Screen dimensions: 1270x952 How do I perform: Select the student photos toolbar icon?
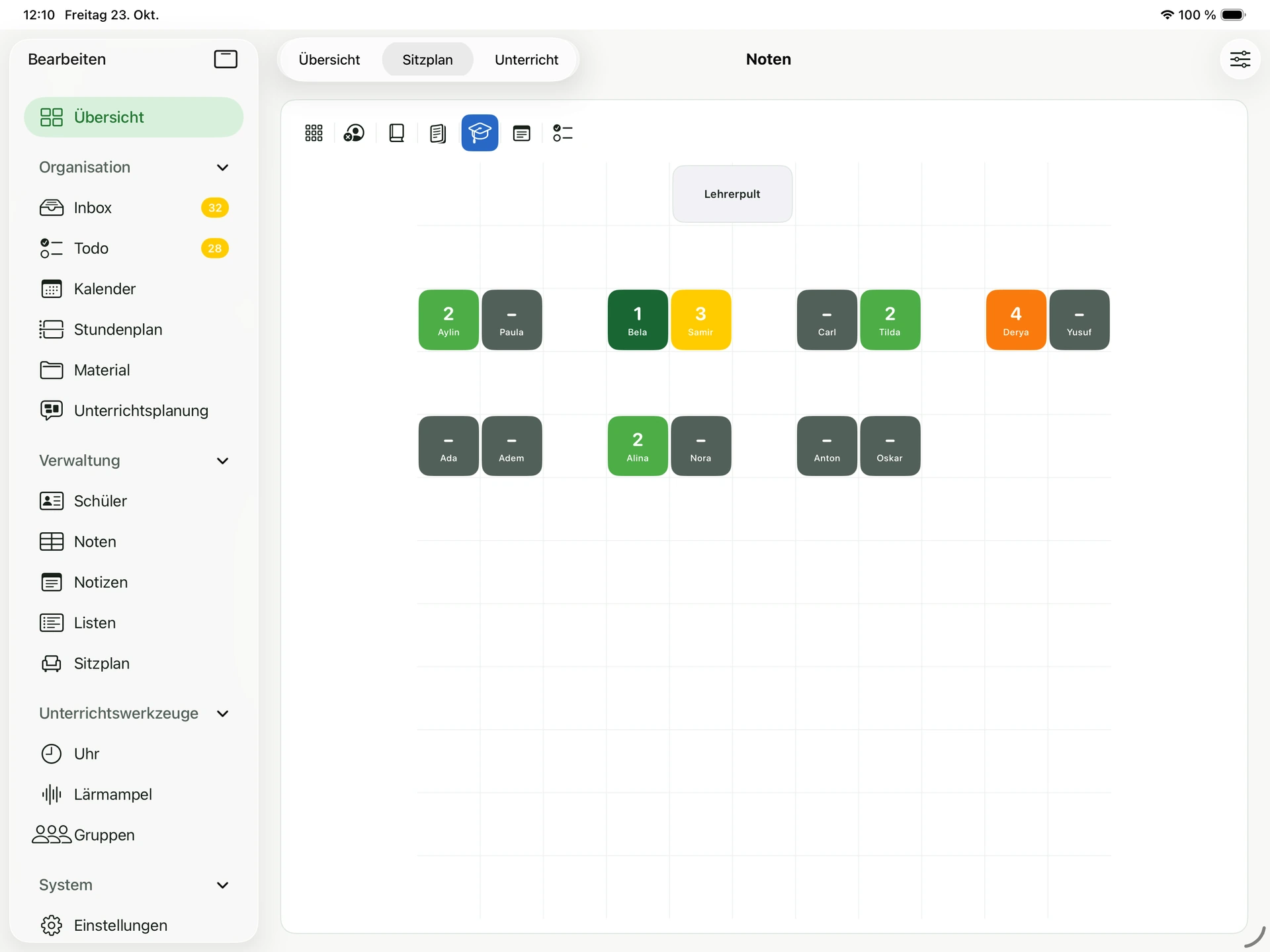coord(355,133)
